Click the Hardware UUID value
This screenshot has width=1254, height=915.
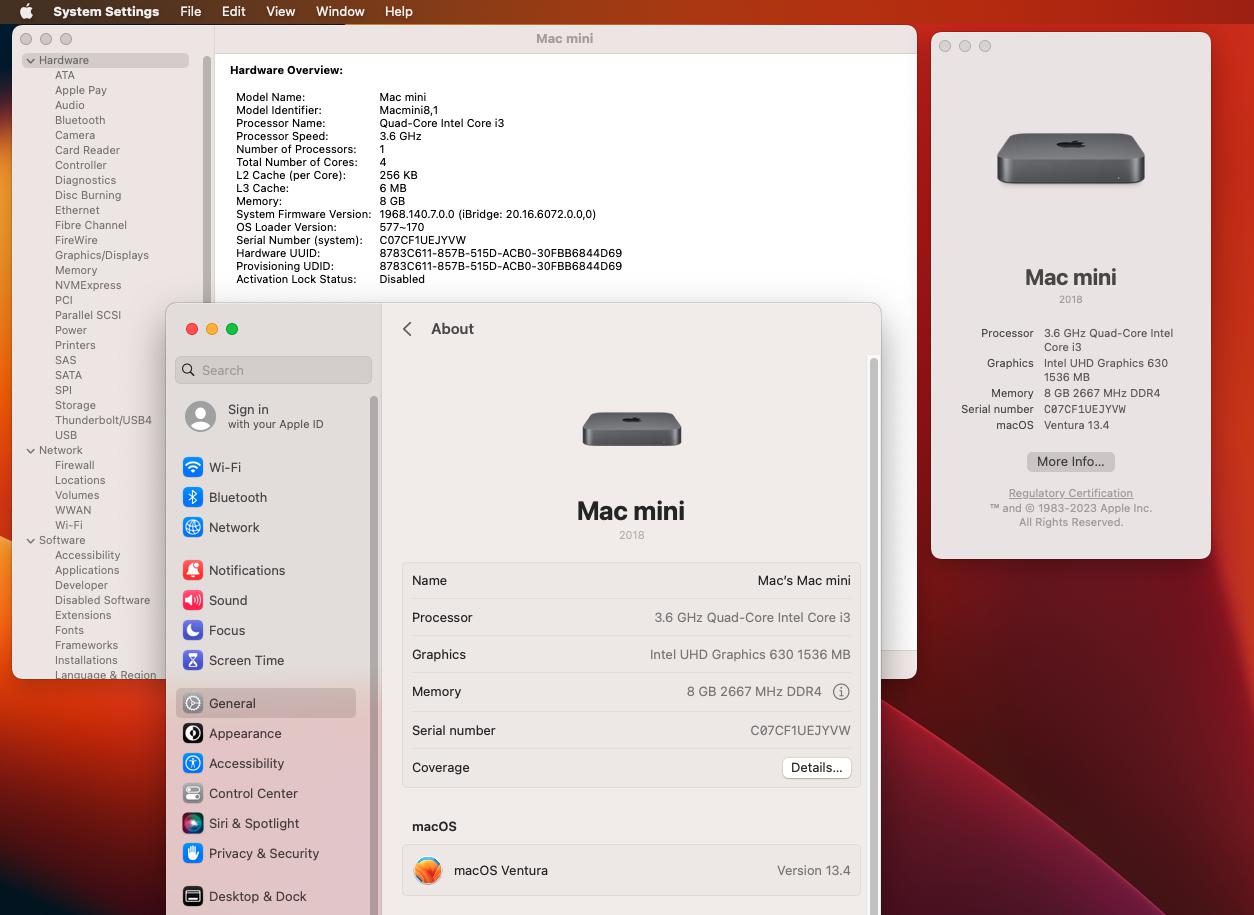[500, 253]
